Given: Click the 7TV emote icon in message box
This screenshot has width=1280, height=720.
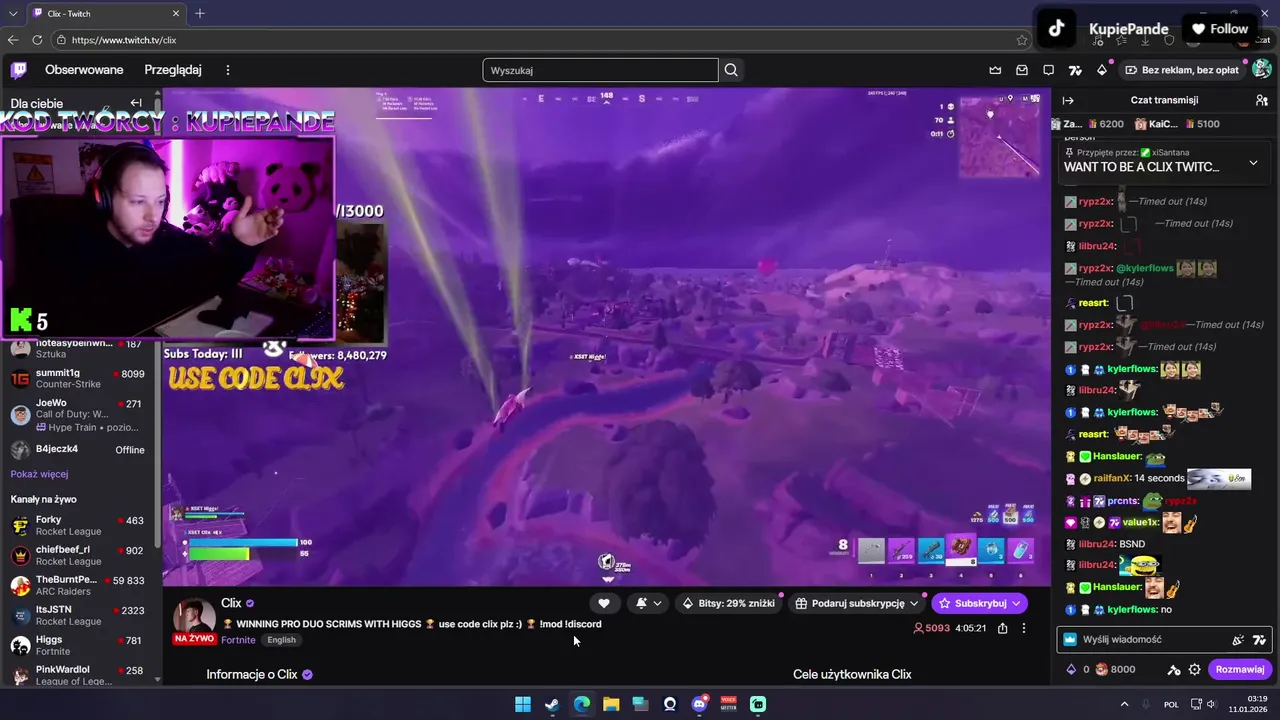Looking at the screenshot, I should coord(1259,640).
